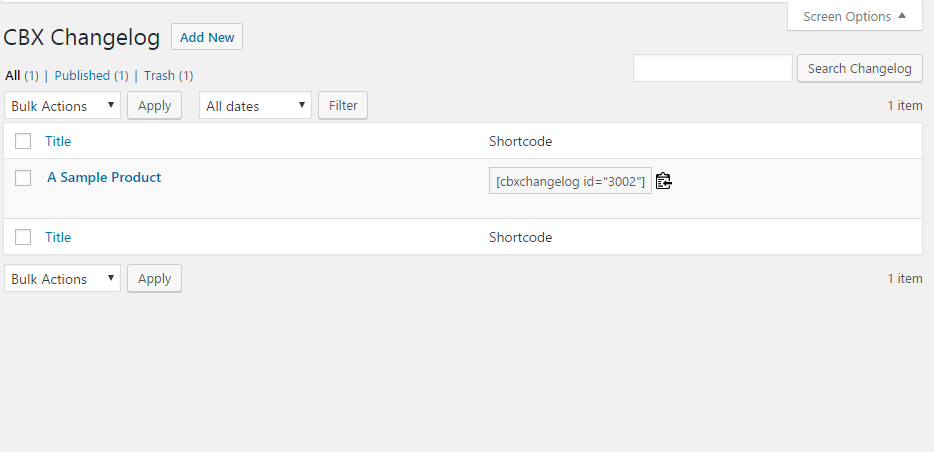Open the Trash view
The width and height of the screenshot is (934, 452).
coord(159,75)
